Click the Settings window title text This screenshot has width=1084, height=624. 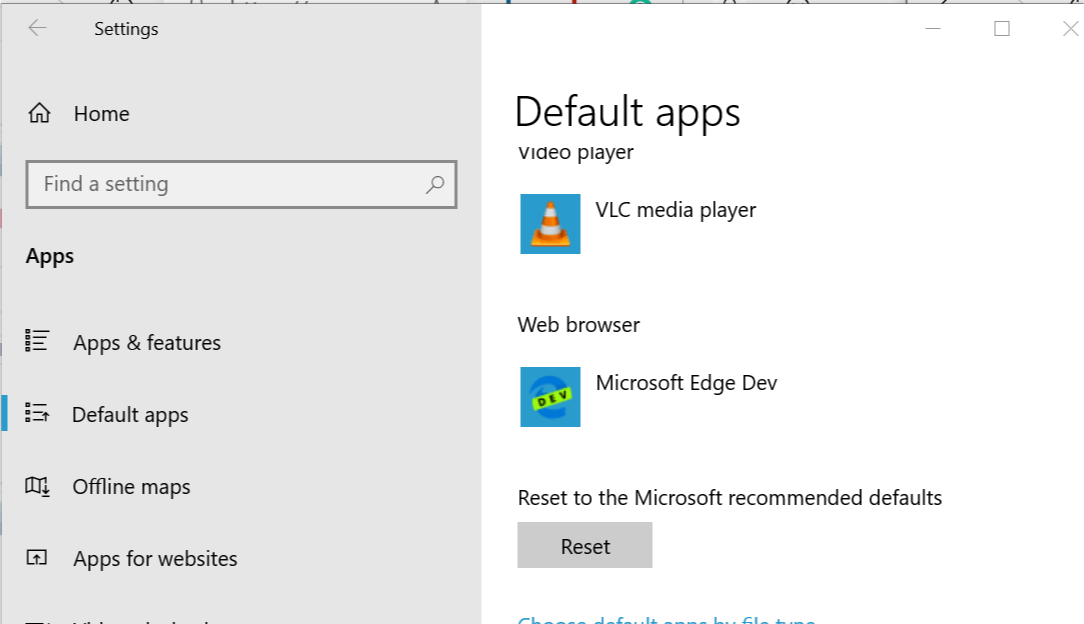tap(127, 29)
